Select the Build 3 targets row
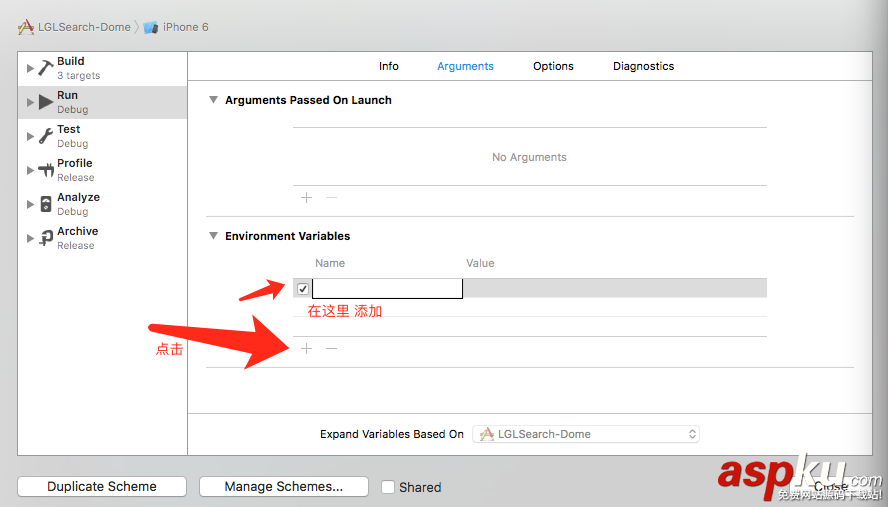The height and width of the screenshot is (507, 888). 103,68
